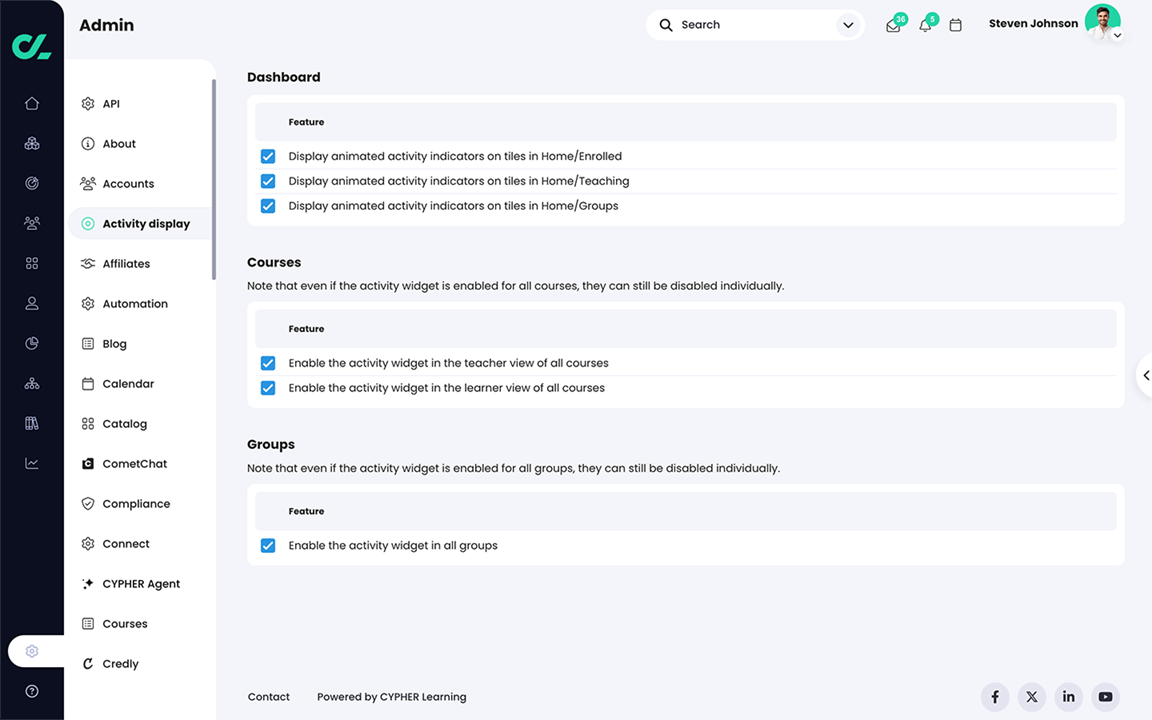1152x720 pixels.
Task: Open the Contact link in the footer
Action: [x=268, y=697]
